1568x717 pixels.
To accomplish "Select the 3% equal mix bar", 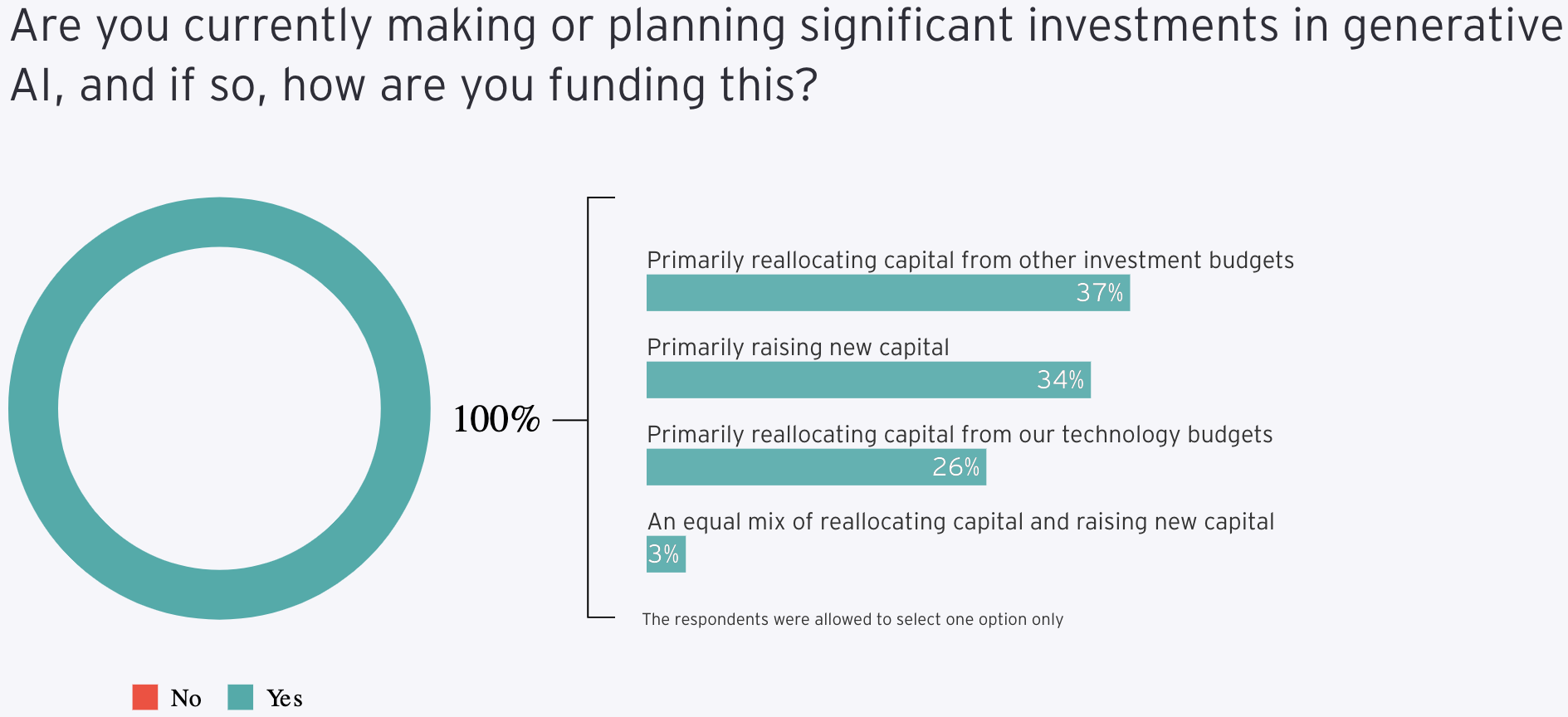I will coord(666,554).
